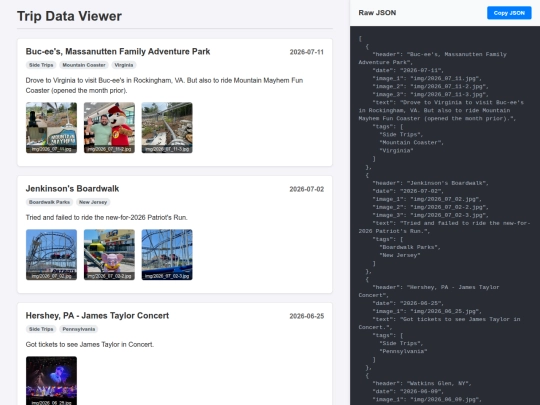Click JSON line "header": "Watkins Glen, NY"
This screenshot has width=540, height=405.
click(422, 383)
